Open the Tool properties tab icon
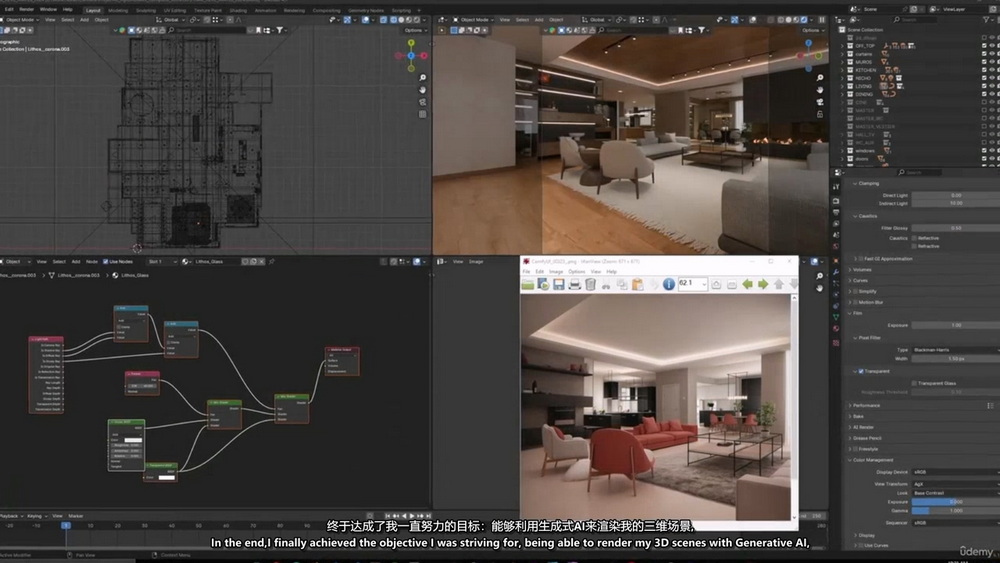Image resolution: width=1000 pixels, height=563 pixels. pos(836,187)
